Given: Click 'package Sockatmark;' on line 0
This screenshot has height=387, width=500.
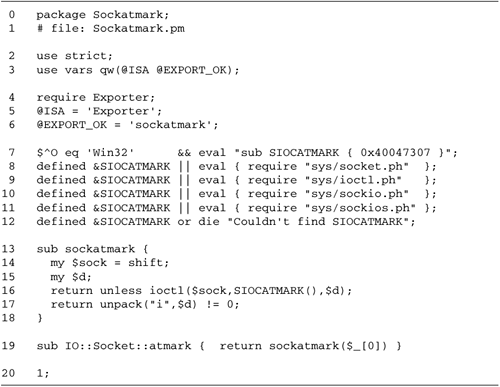Looking at the screenshot, I should coord(103,15).
